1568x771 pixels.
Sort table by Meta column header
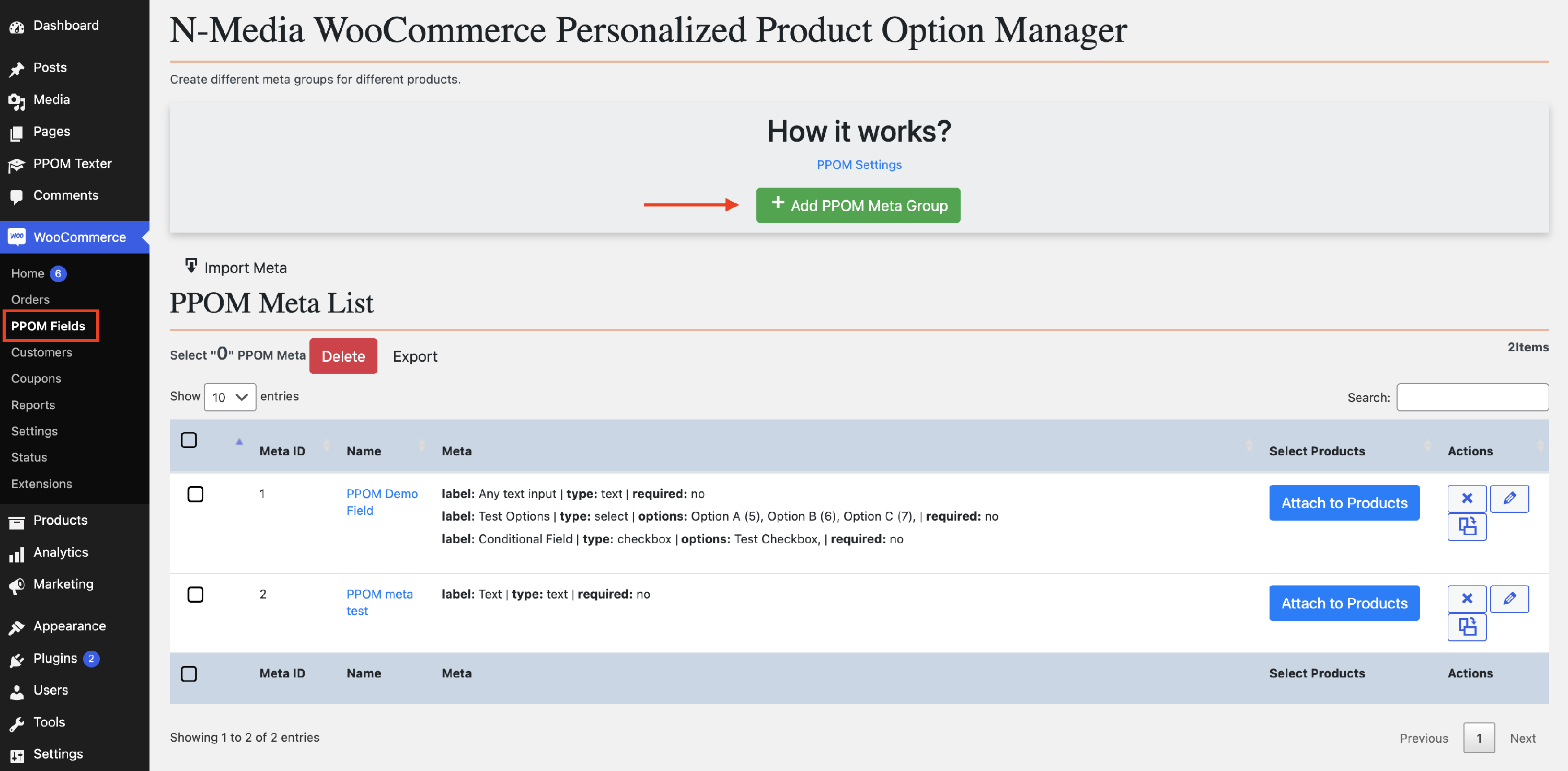456,451
